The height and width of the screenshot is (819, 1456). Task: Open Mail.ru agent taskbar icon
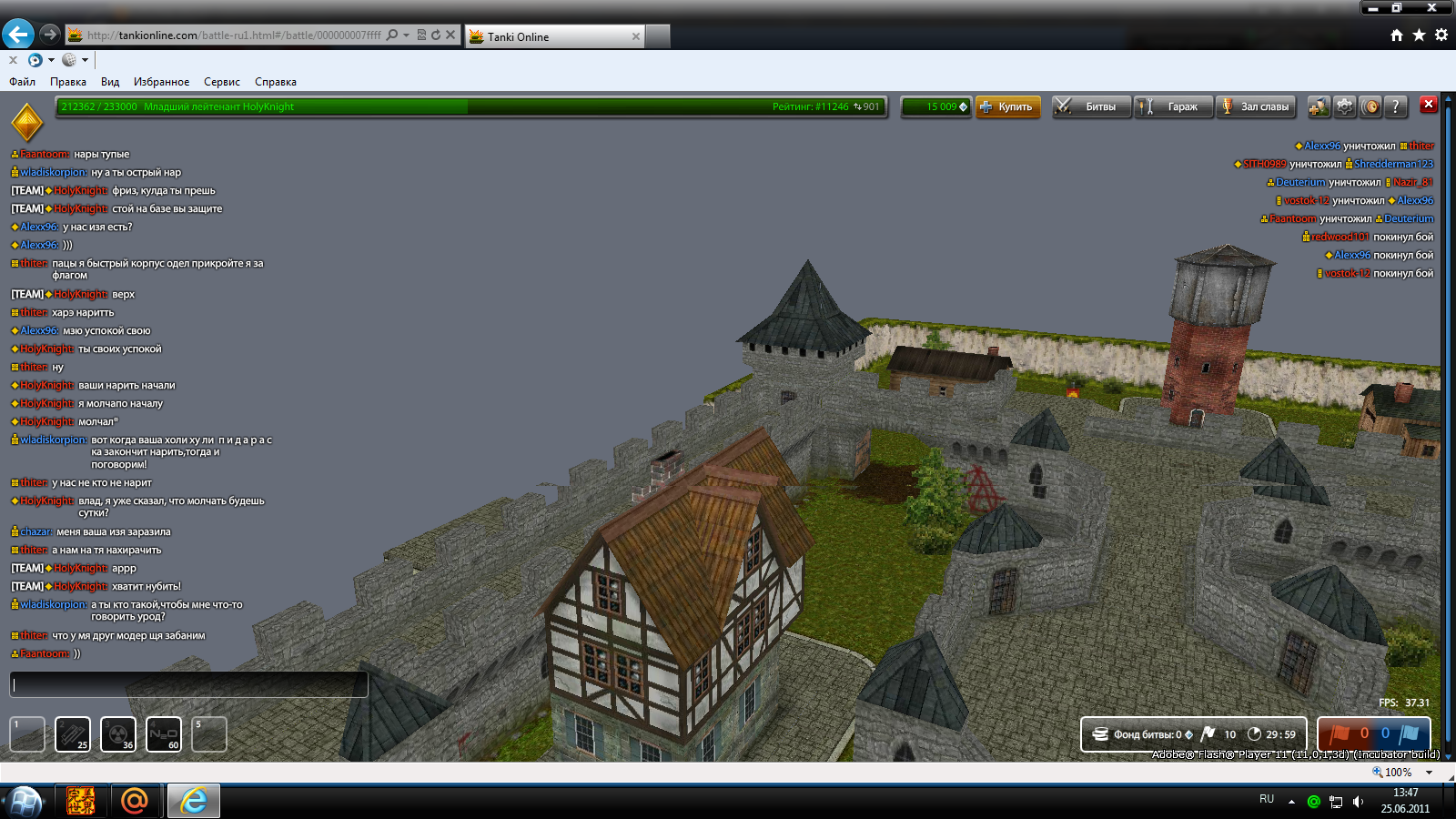[x=135, y=801]
